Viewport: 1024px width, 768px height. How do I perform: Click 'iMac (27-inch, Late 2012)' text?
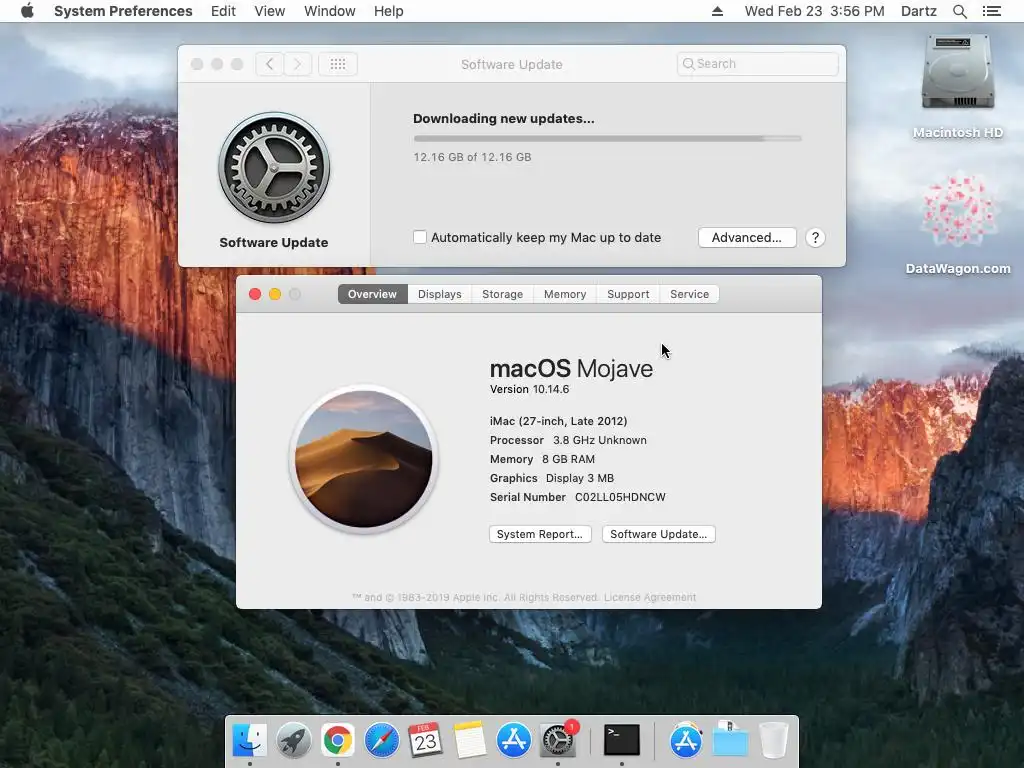click(x=558, y=421)
